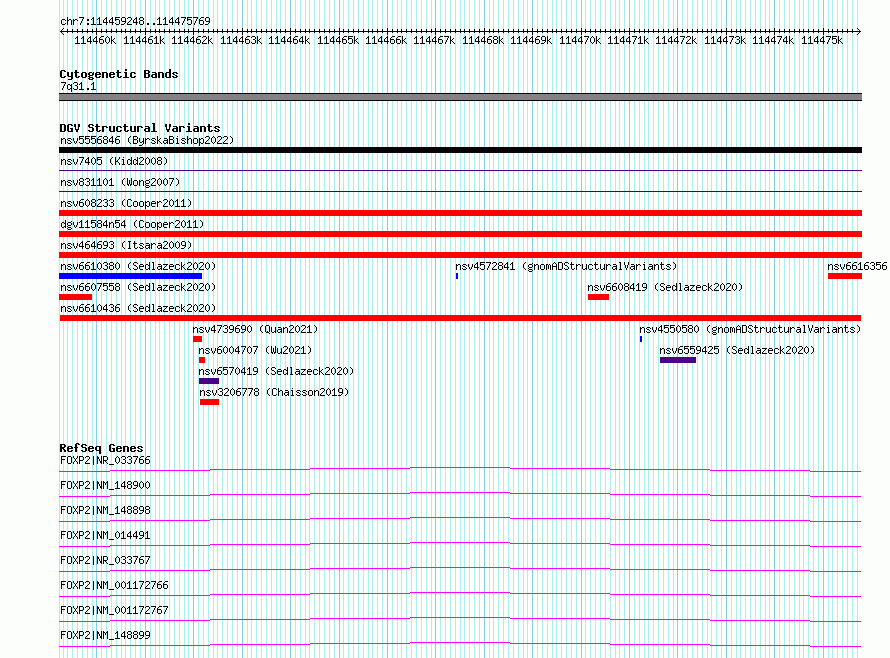890x658 pixels.
Task: Click the FOXP2|NM_001172767 transcript label
Action: 114,610
